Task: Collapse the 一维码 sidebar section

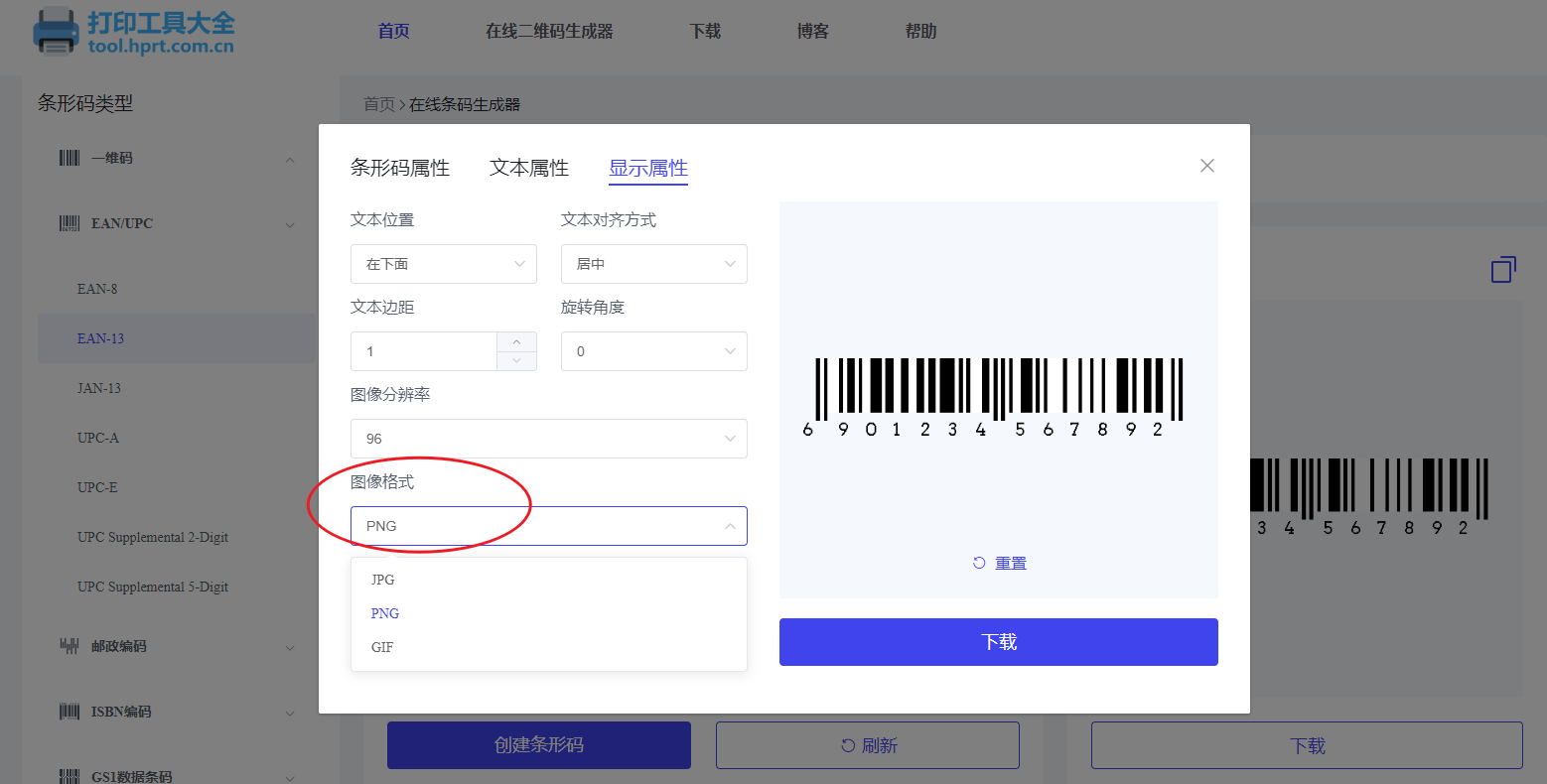Action: pos(290,159)
